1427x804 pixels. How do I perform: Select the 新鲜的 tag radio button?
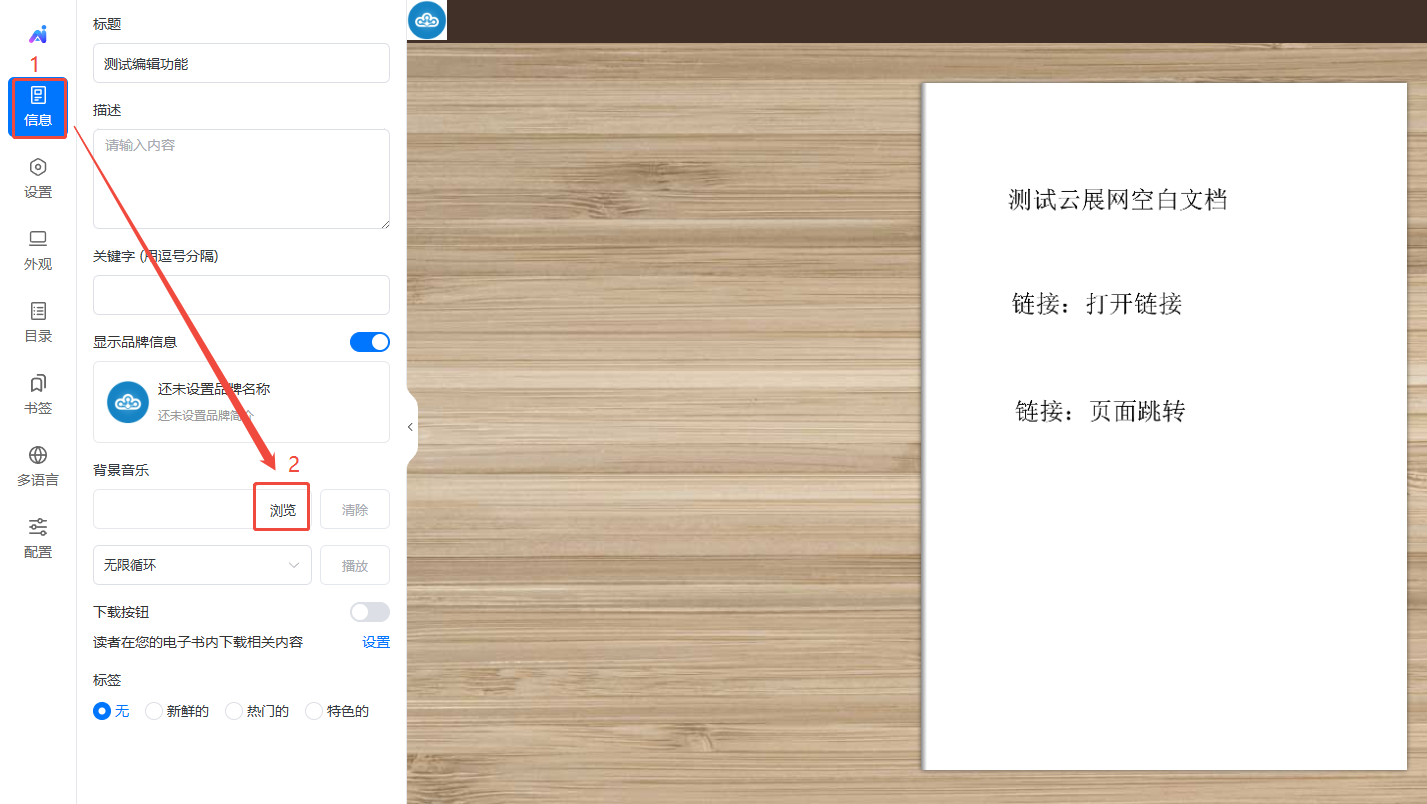pos(154,711)
